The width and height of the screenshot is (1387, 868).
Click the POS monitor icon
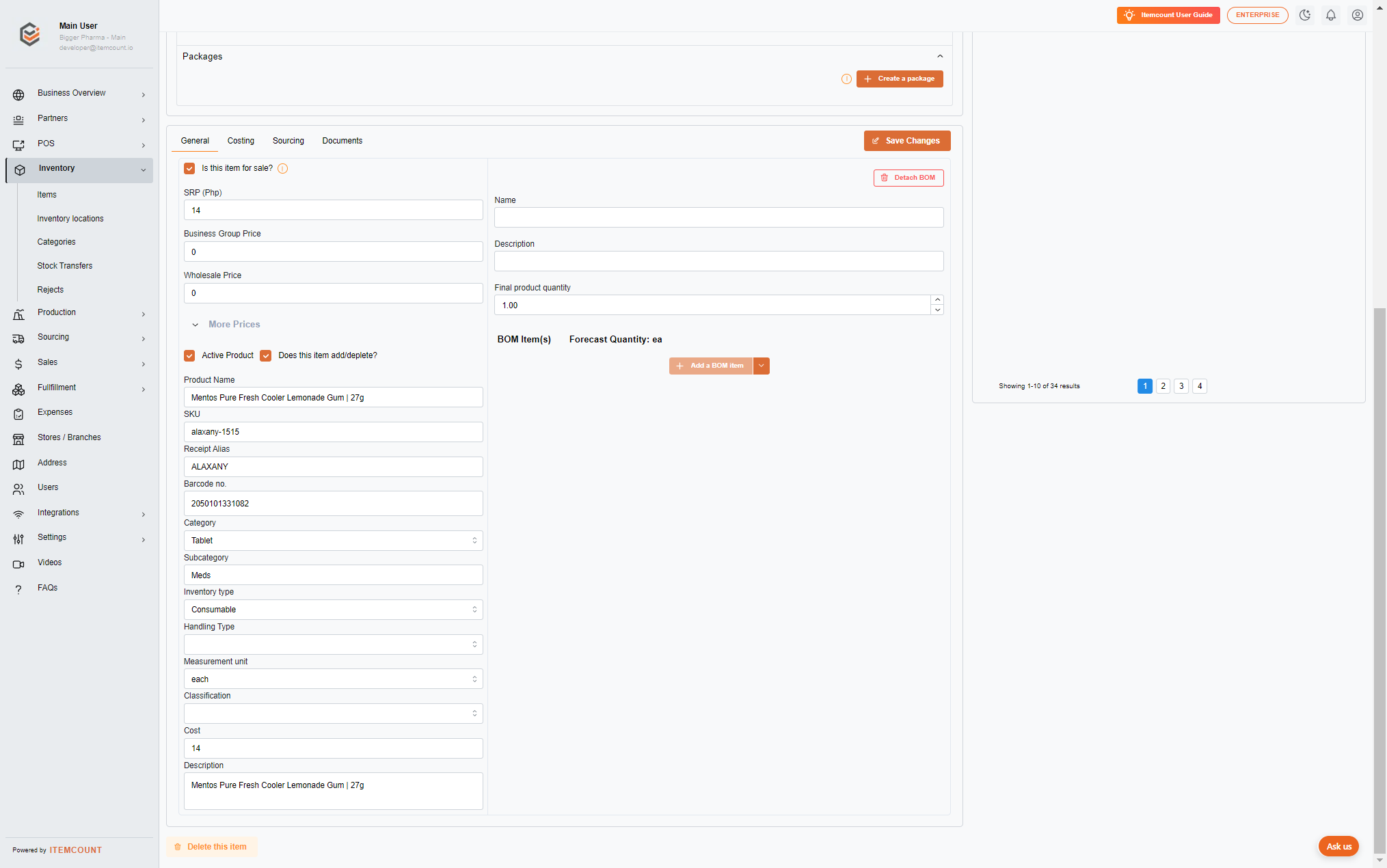(18, 145)
